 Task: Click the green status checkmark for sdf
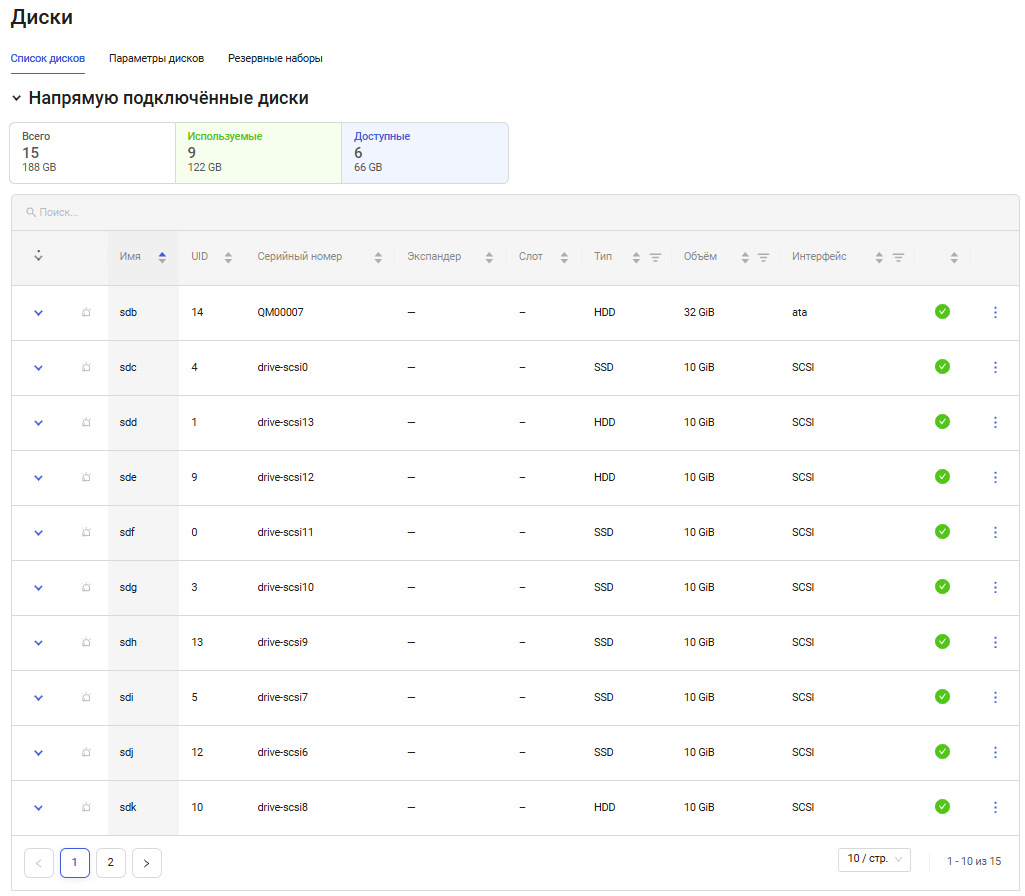click(942, 531)
